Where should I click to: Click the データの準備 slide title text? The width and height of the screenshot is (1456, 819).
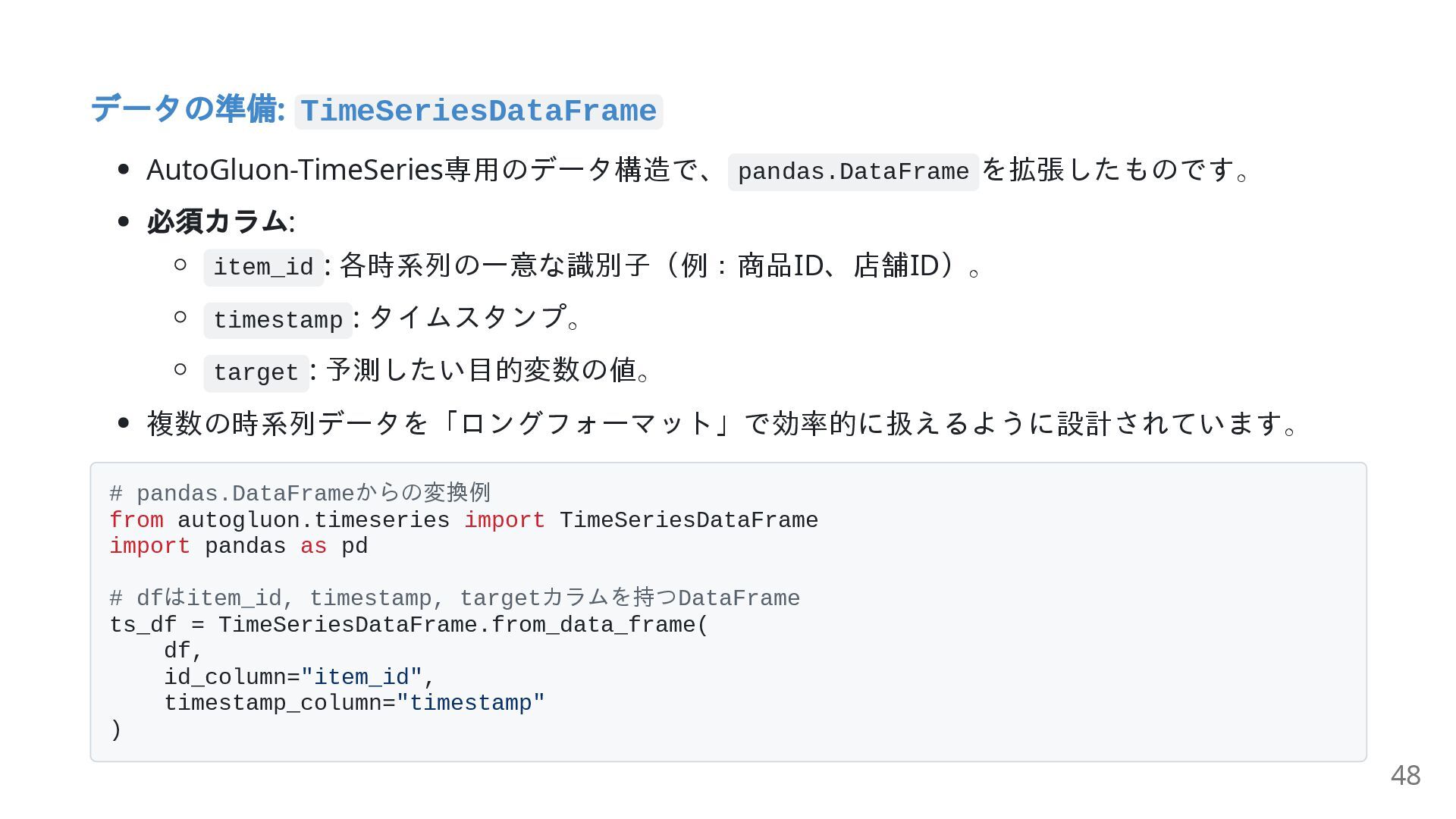(x=188, y=108)
